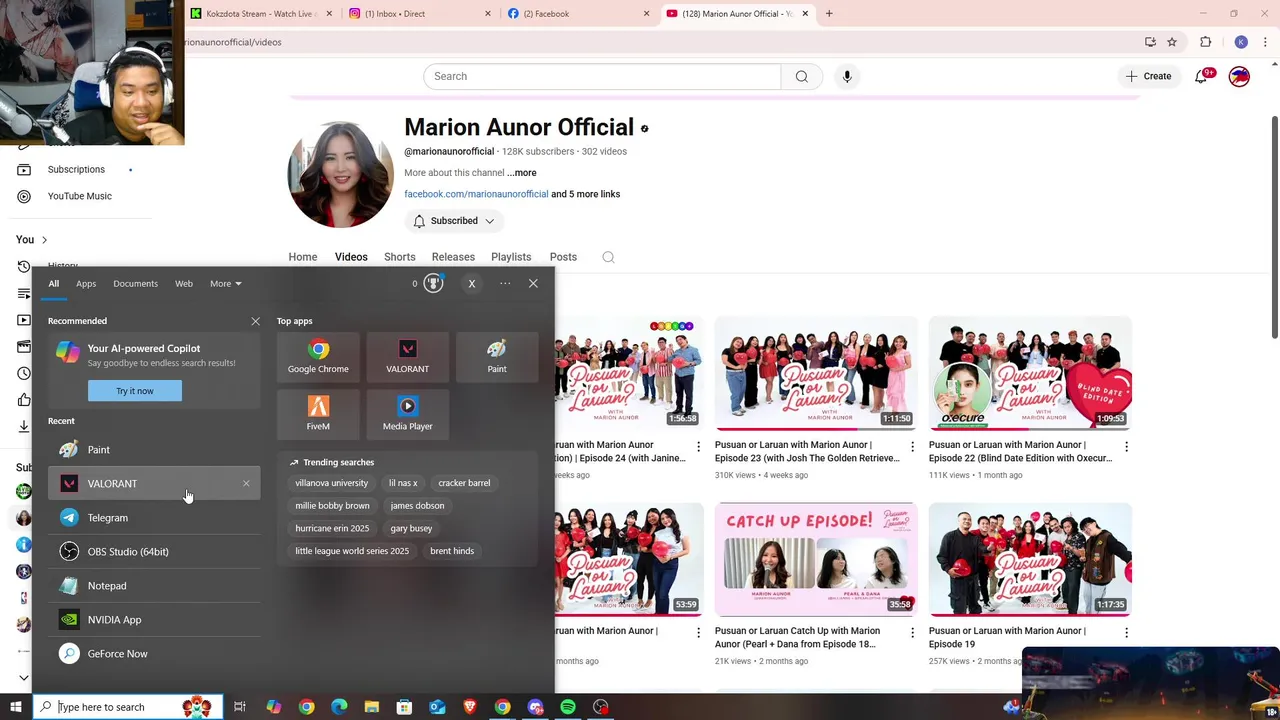1280x720 pixels.
Task: Remove VALORANT from recent list
Action: coord(246,484)
